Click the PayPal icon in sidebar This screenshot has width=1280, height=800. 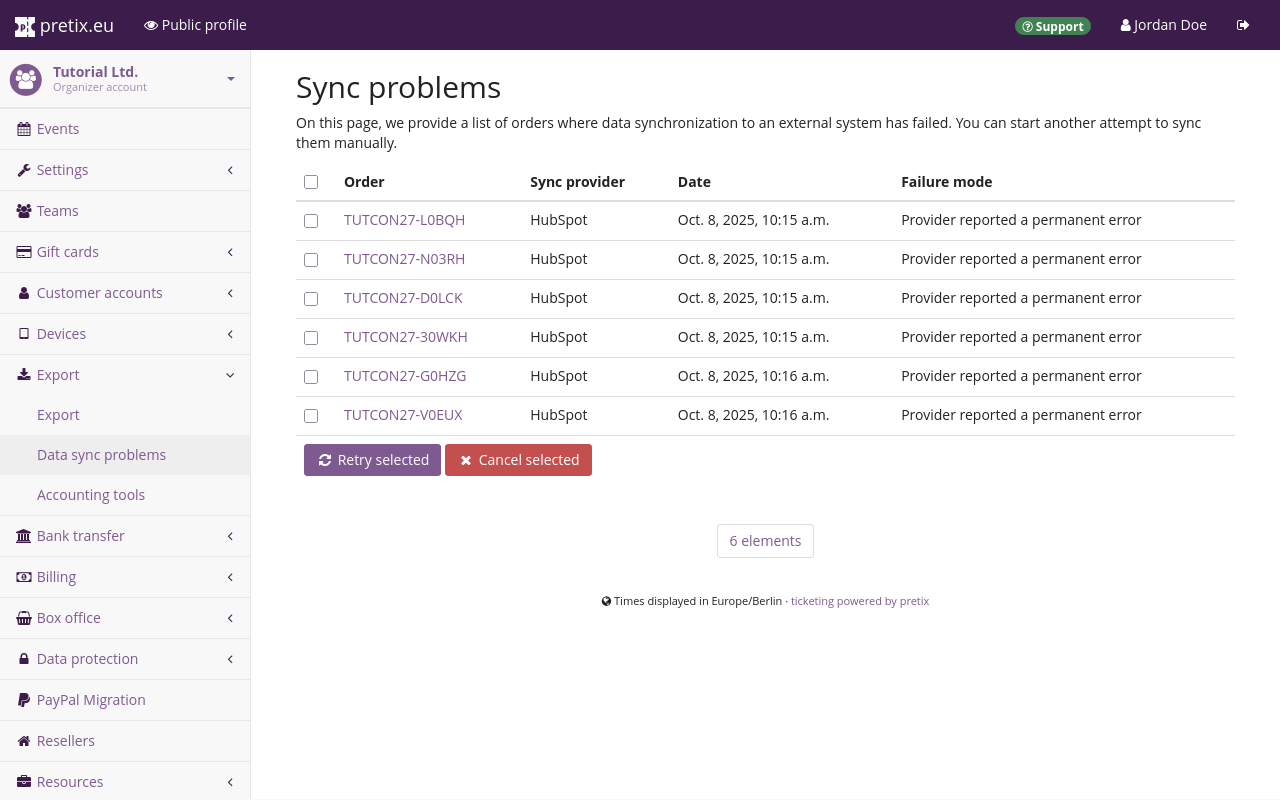[x=24, y=700]
